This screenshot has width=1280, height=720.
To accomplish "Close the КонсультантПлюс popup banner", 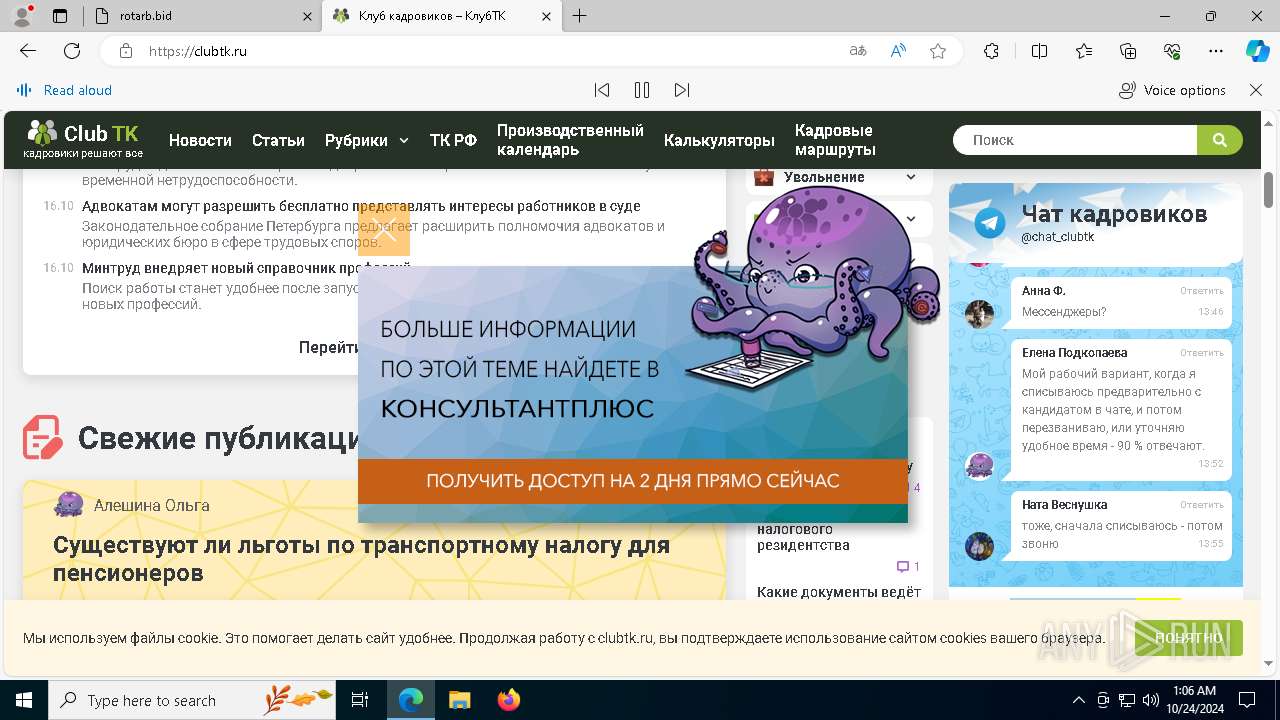I will (x=384, y=229).
